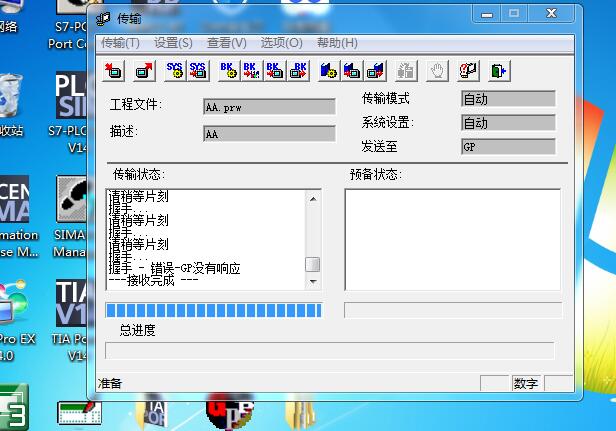Click scroll-up arrow in 传输状态 log
Screen dimensions: 616x431
coord(313,198)
